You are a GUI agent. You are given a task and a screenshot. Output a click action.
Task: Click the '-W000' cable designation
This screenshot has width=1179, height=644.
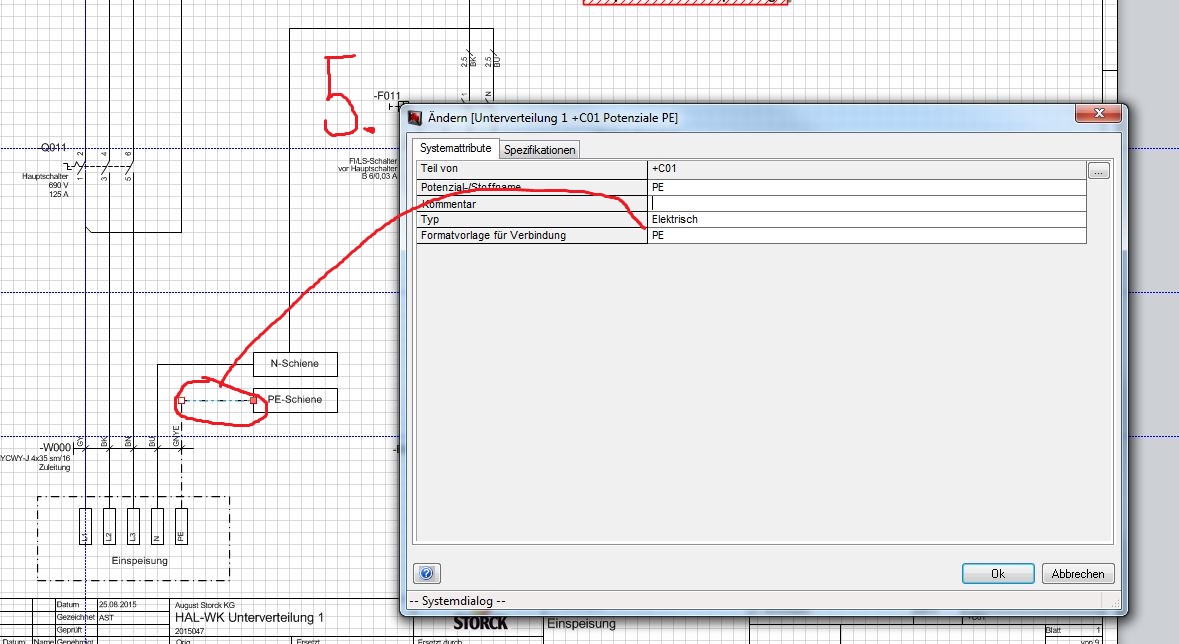click(56, 448)
